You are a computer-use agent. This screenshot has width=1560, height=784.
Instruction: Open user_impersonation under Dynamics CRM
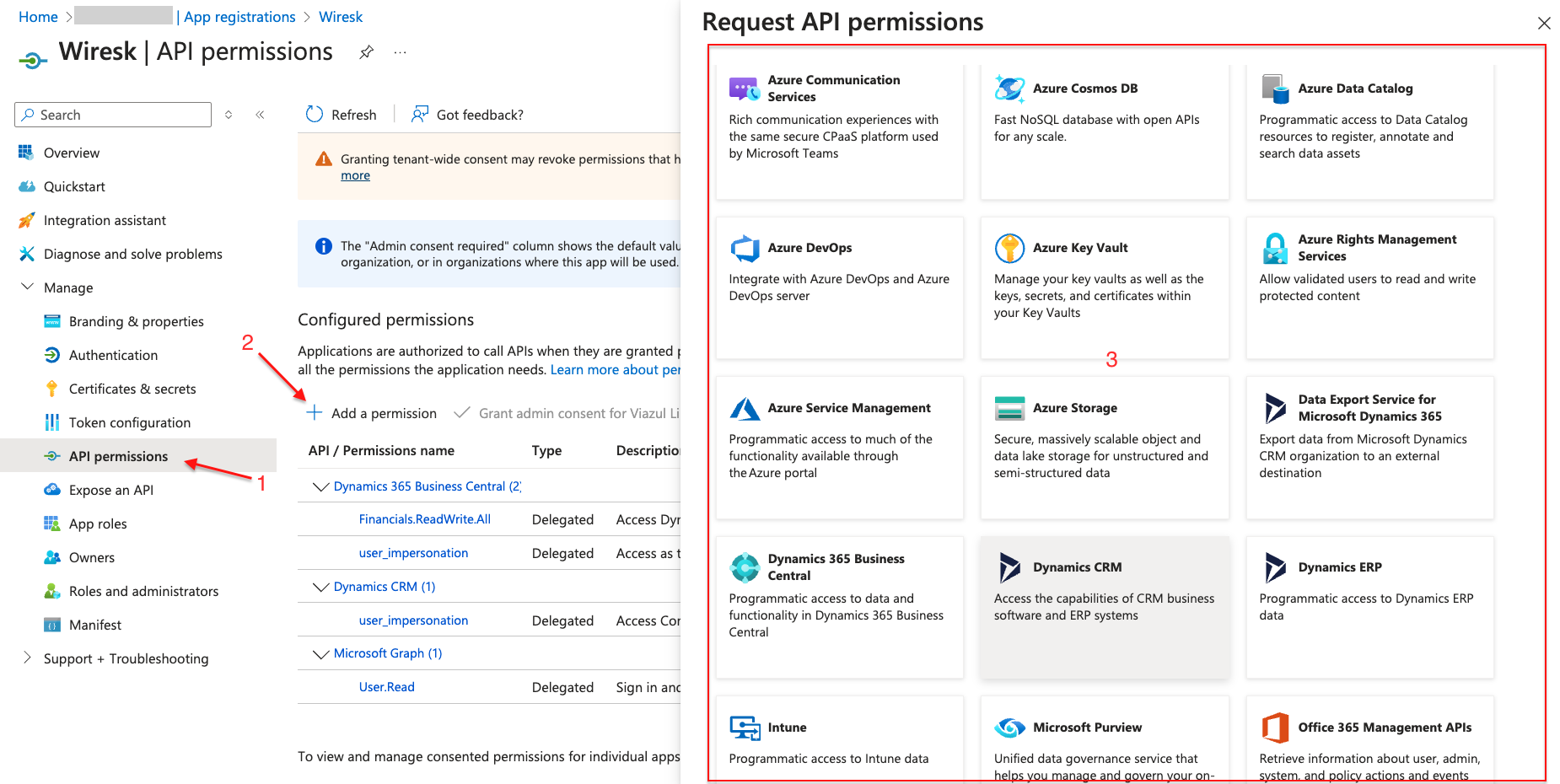pyautogui.click(x=413, y=620)
